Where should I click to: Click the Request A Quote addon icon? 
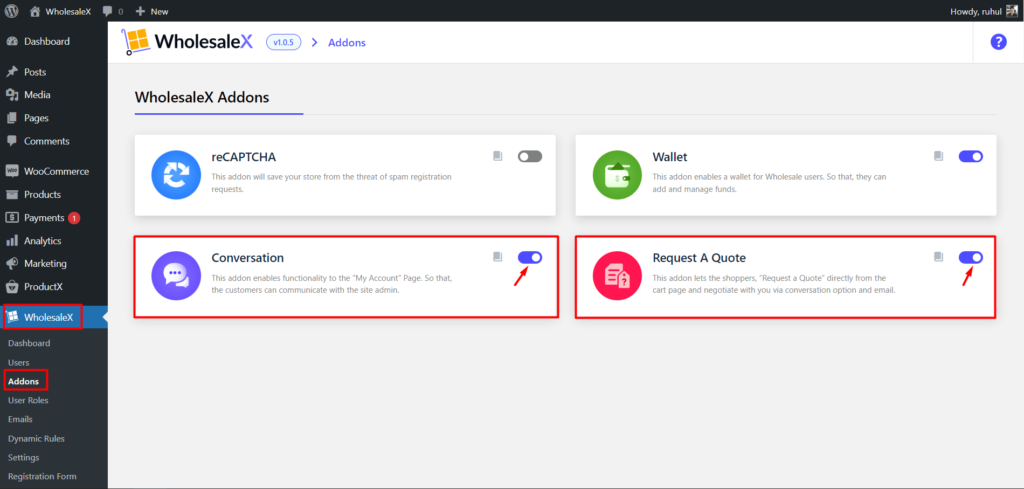tap(617, 276)
